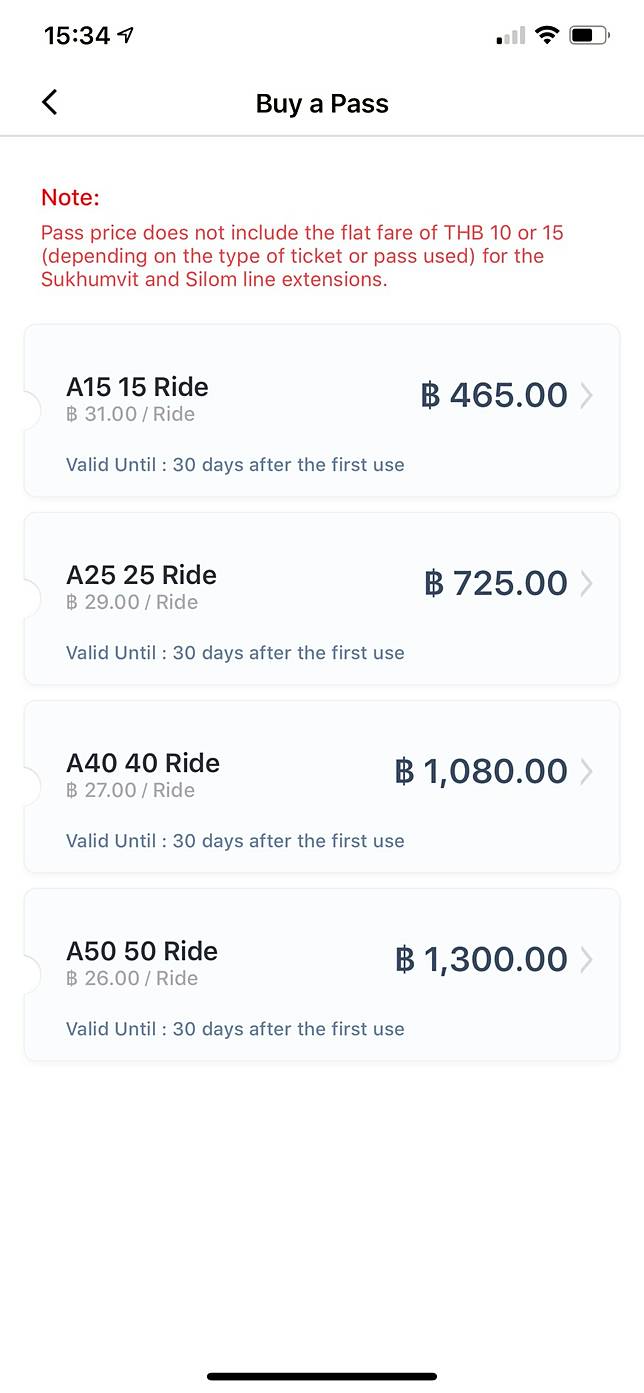
Task: Choose the A40 40 Ride pass title
Action: (x=143, y=763)
